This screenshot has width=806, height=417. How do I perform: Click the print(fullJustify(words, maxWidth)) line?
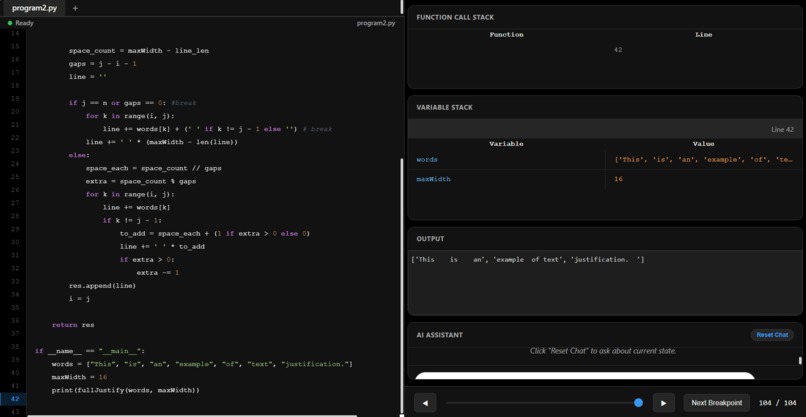(x=125, y=390)
